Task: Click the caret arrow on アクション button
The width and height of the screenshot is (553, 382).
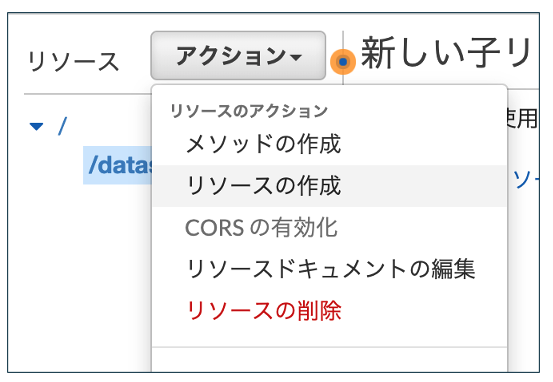Action: pyautogui.click(x=296, y=57)
